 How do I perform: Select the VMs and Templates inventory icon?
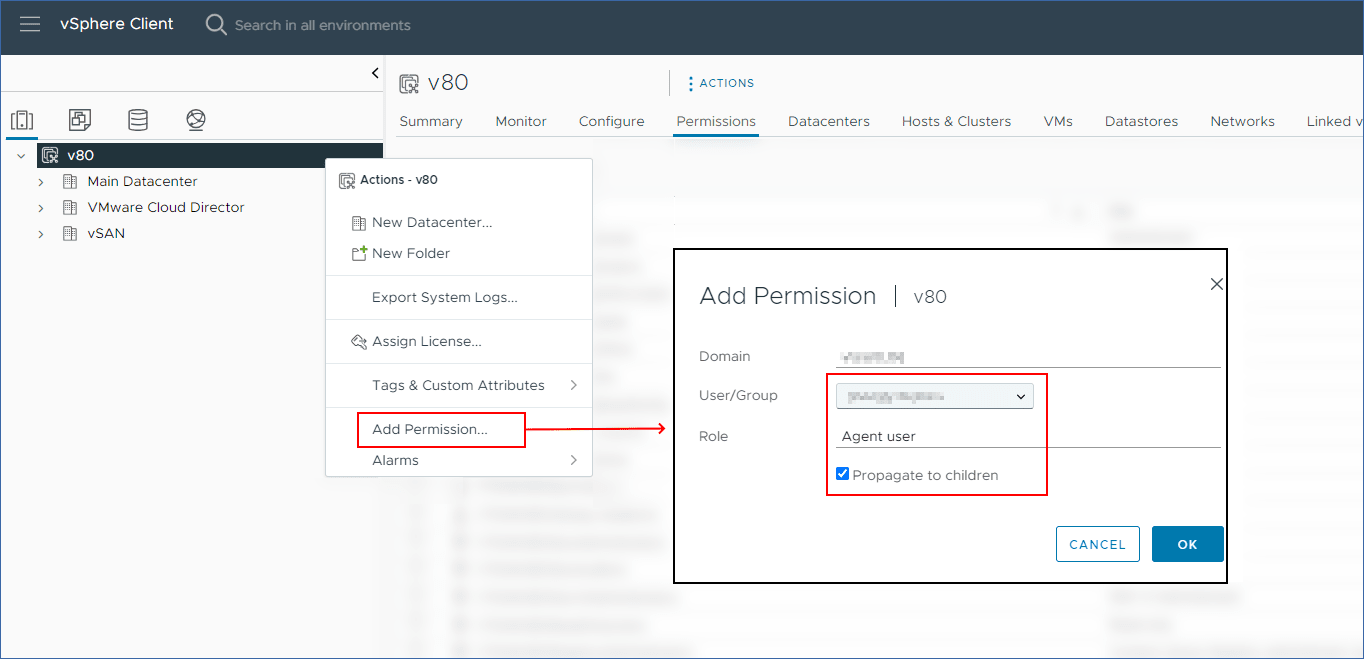pos(80,121)
